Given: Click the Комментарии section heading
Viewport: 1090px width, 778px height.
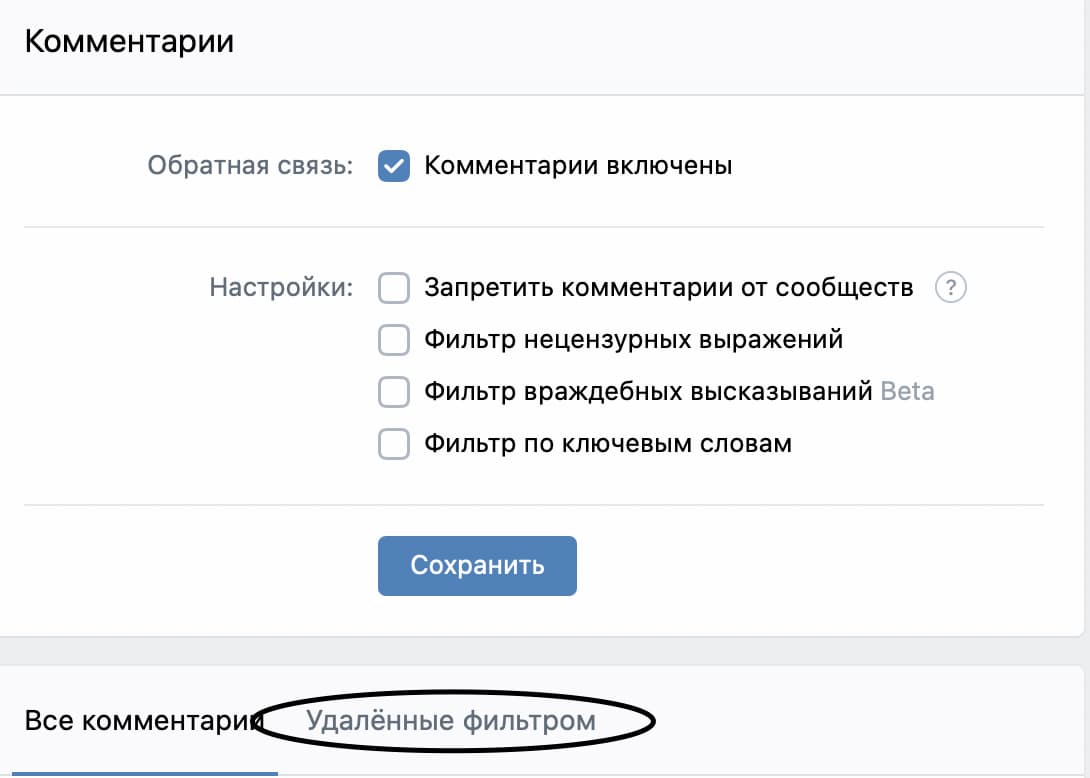Looking at the screenshot, I should pos(129,40).
